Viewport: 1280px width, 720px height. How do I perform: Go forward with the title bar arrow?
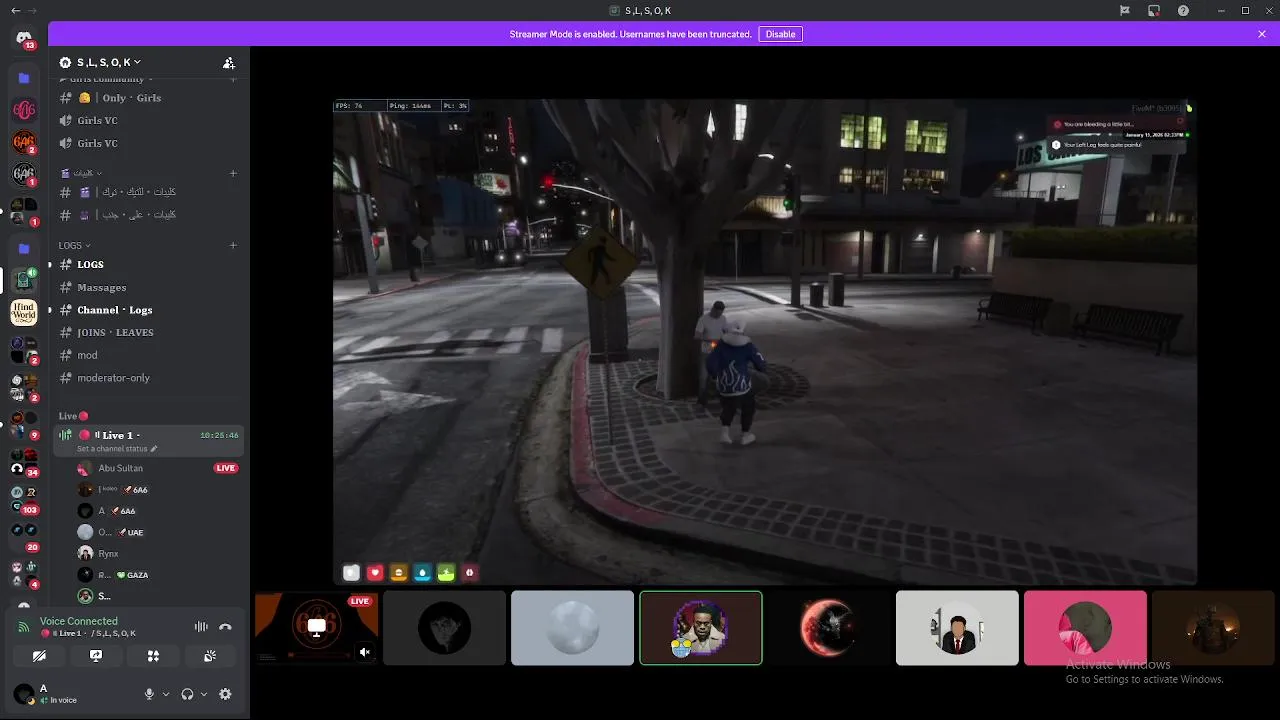tap(33, 10)
